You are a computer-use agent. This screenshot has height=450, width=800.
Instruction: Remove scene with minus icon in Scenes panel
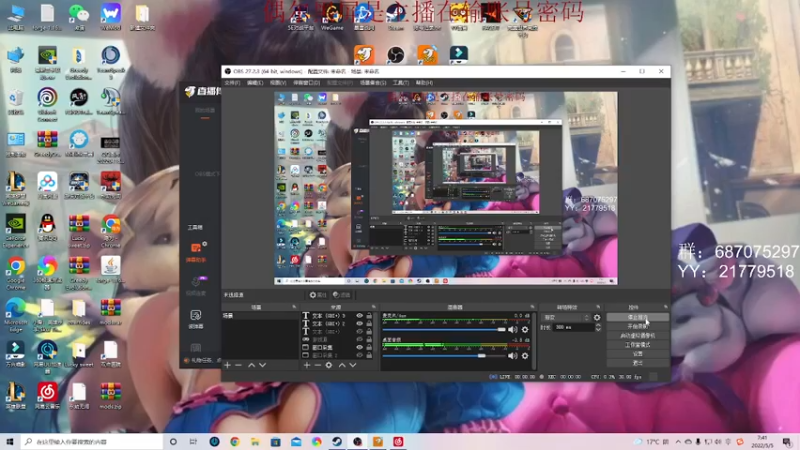coord(238,365)
